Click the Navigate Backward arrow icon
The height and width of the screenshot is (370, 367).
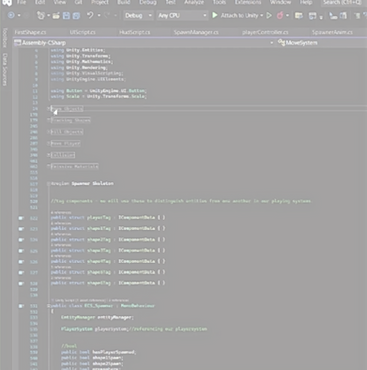pyautogui.click(x=11, y=15)
